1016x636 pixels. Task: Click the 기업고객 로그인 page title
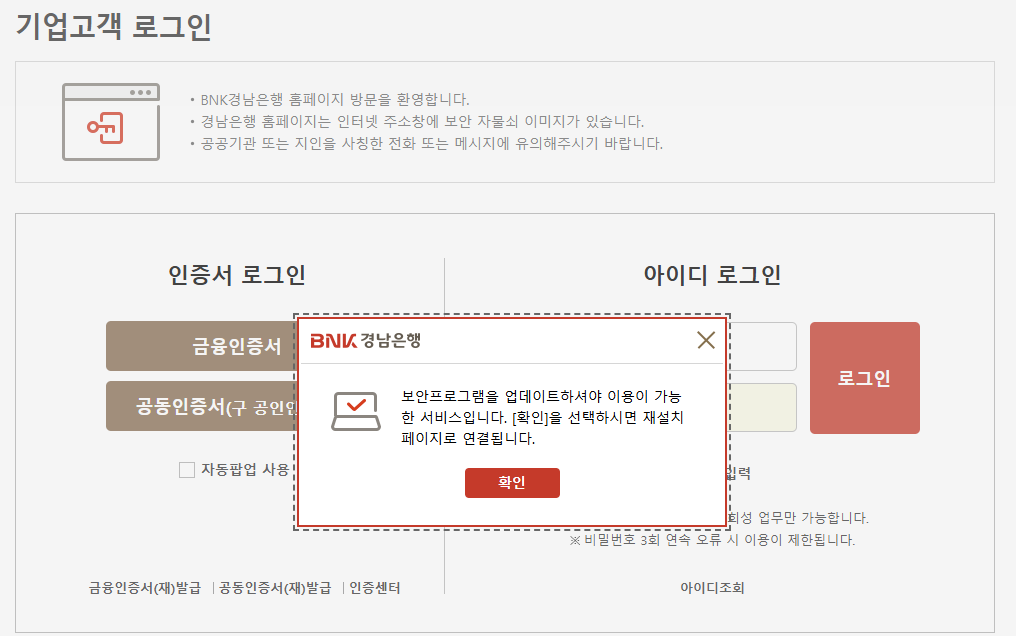point(114,27)
